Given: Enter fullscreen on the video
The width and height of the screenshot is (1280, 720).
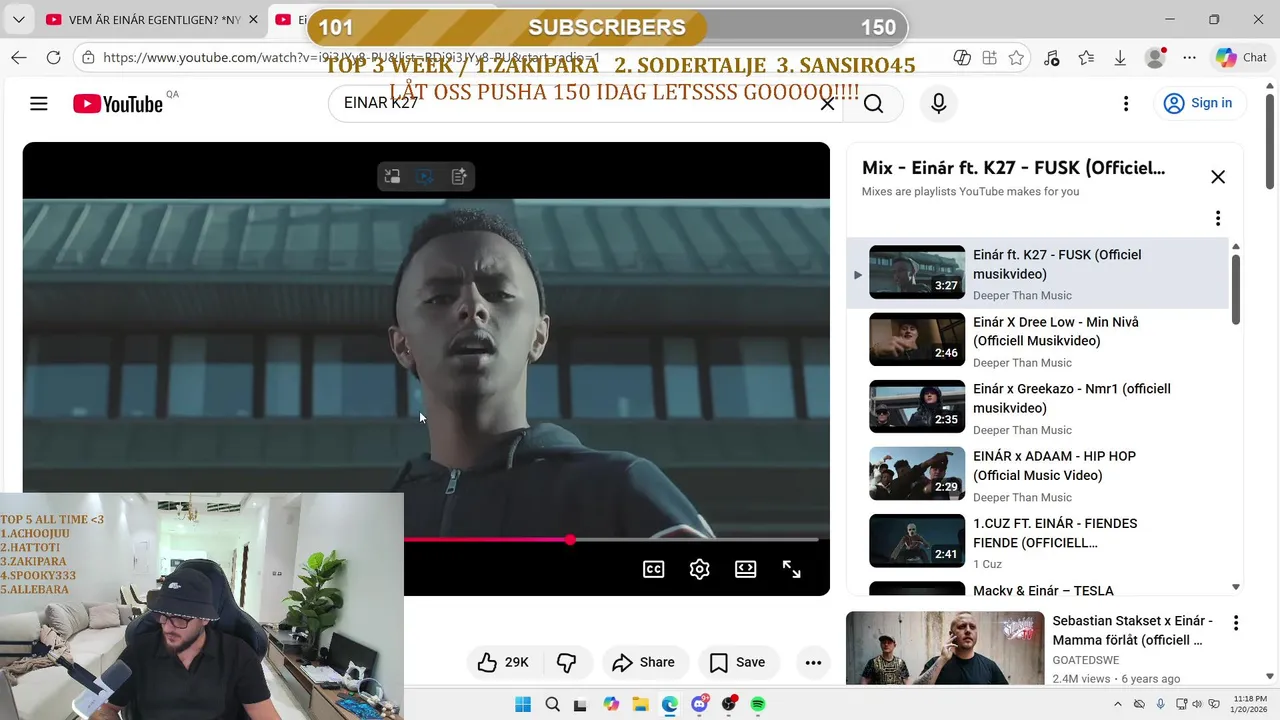Looking at the screenshot, I should click(791, 569).
